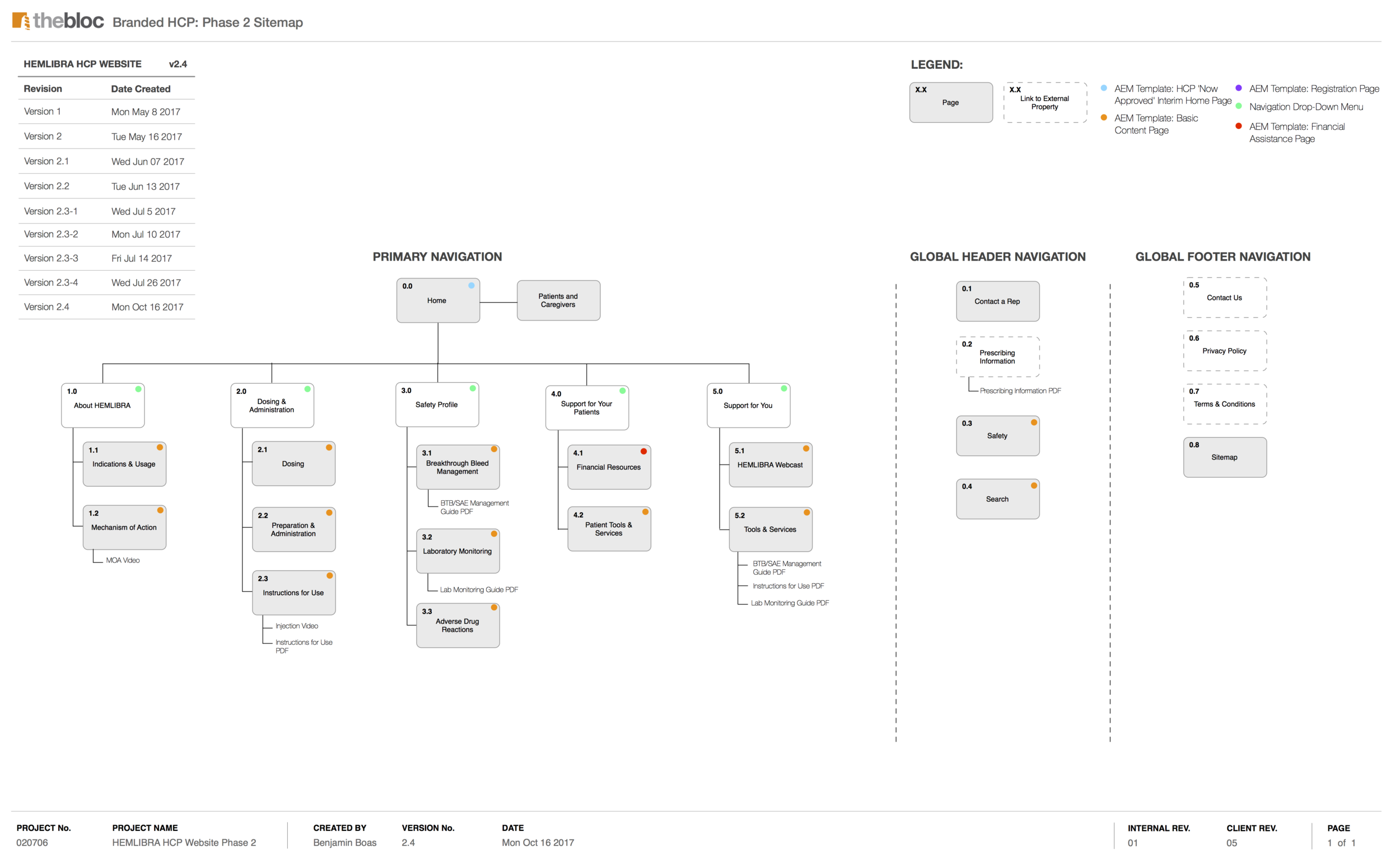1400x864 pixels.
Task: Select 2.2 Preparation & Administration box
Action: pos(293,529)
